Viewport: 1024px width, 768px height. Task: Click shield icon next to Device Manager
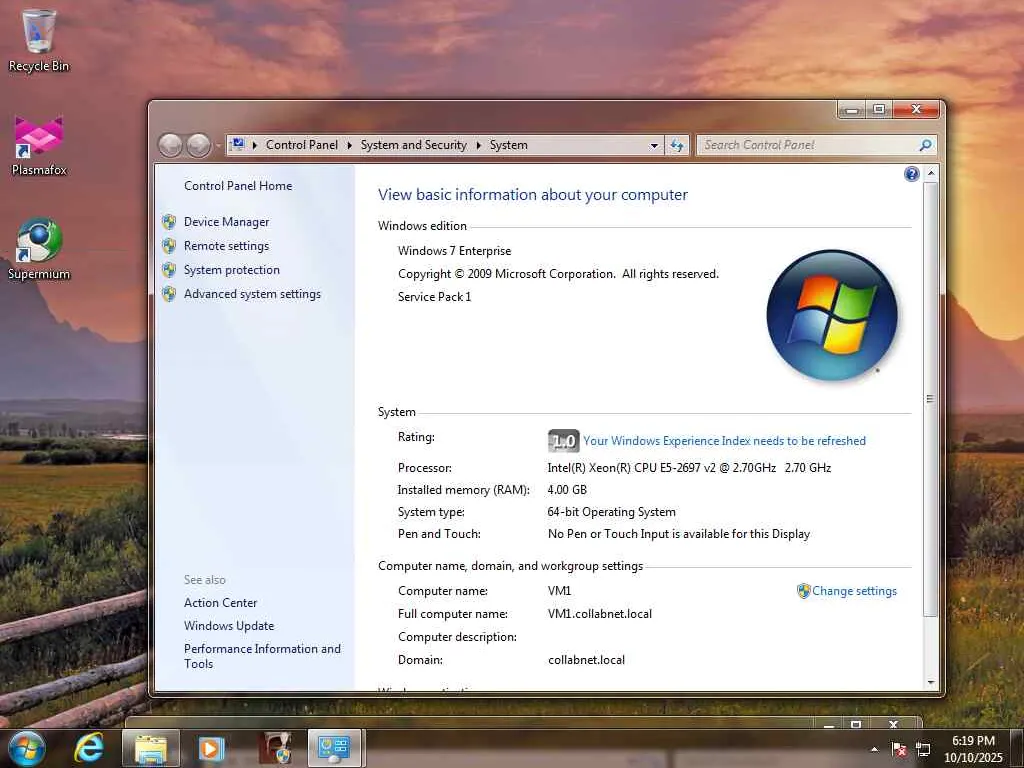tap(169, 222)
